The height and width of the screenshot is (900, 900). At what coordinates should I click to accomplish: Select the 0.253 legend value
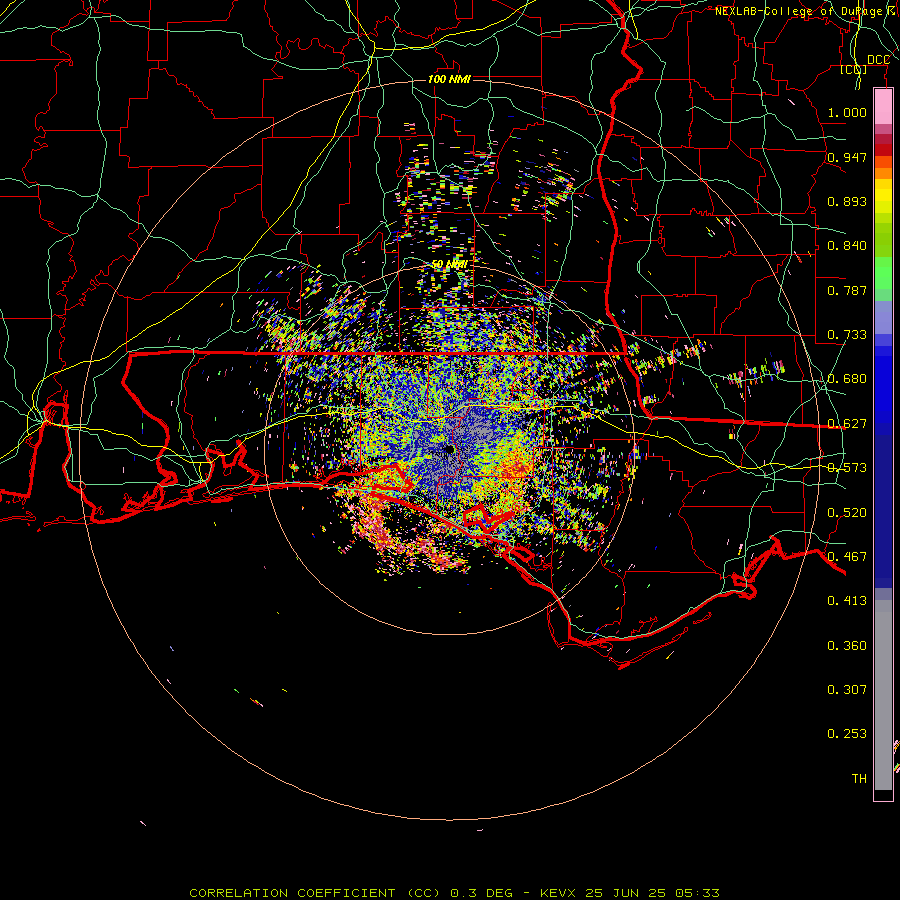point(847,734)
